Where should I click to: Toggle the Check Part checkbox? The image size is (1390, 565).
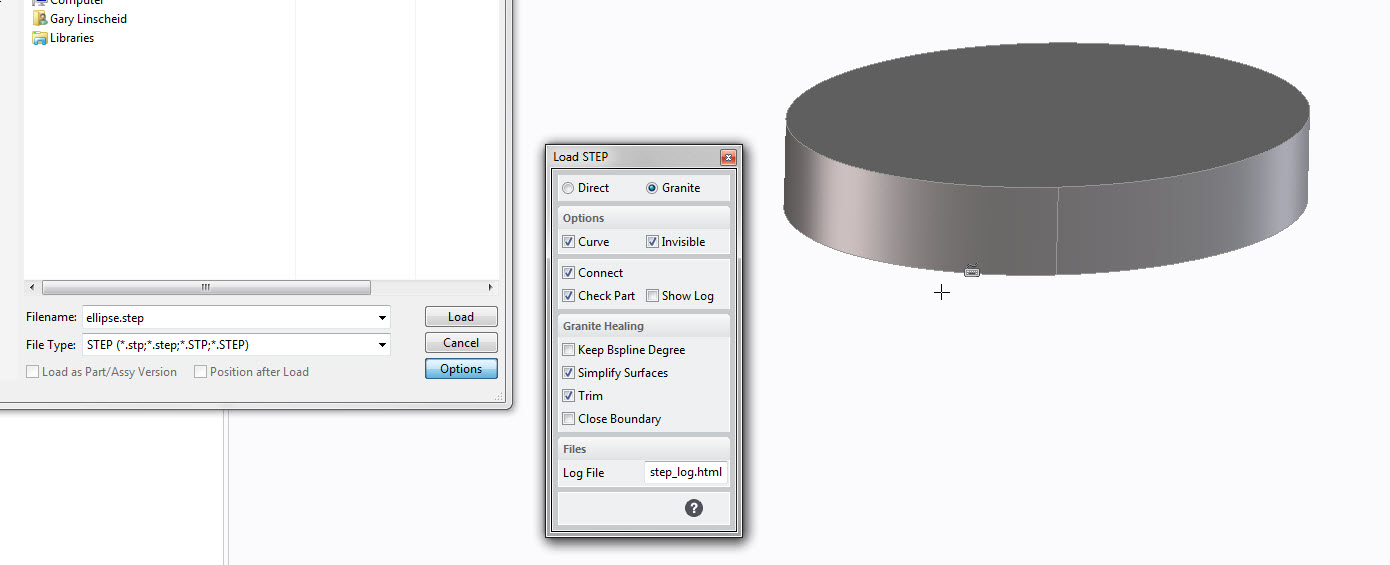(x=569, y=296)
